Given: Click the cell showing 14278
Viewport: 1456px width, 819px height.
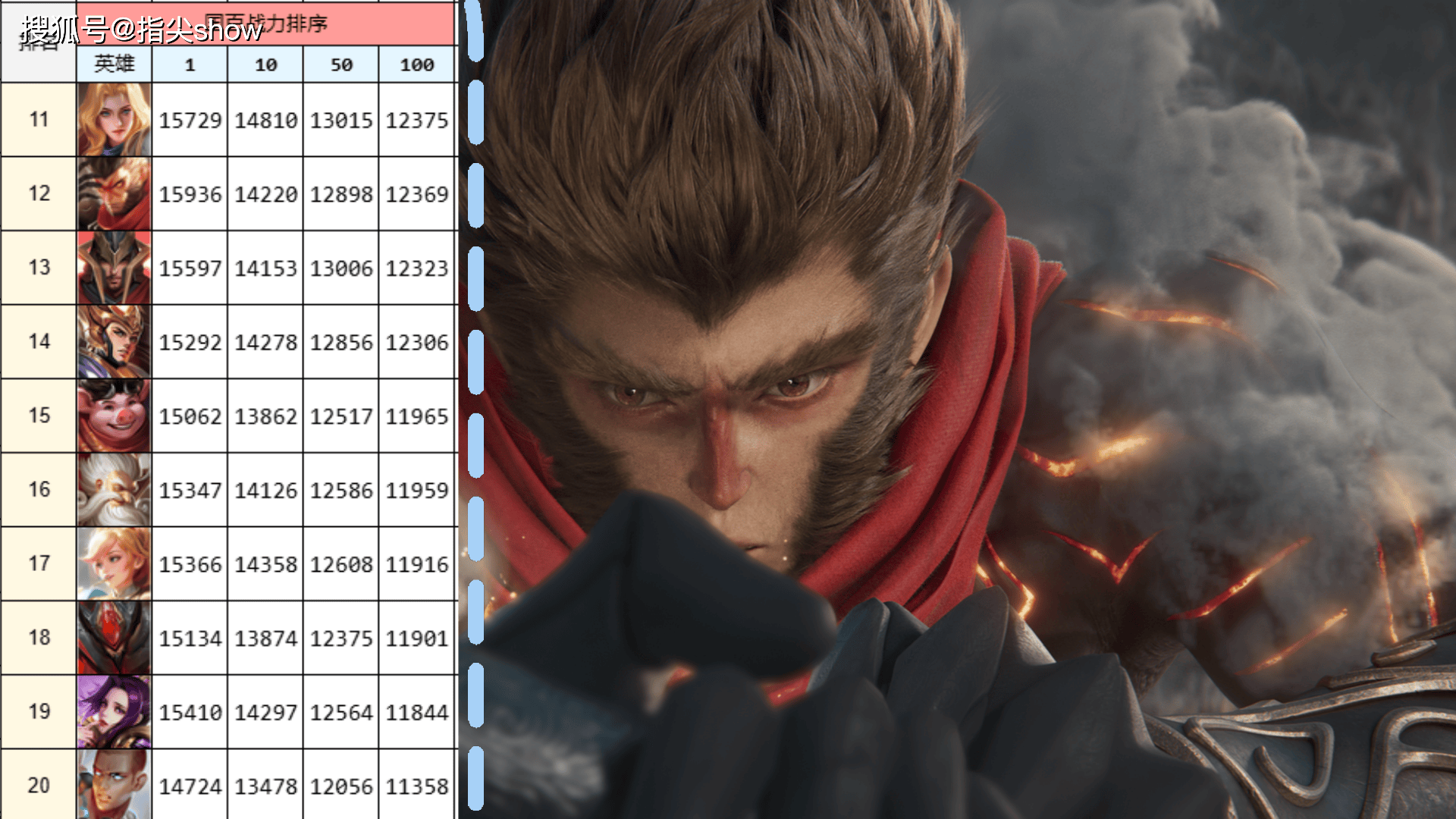Looking at the screenshot, I should 265,342.
